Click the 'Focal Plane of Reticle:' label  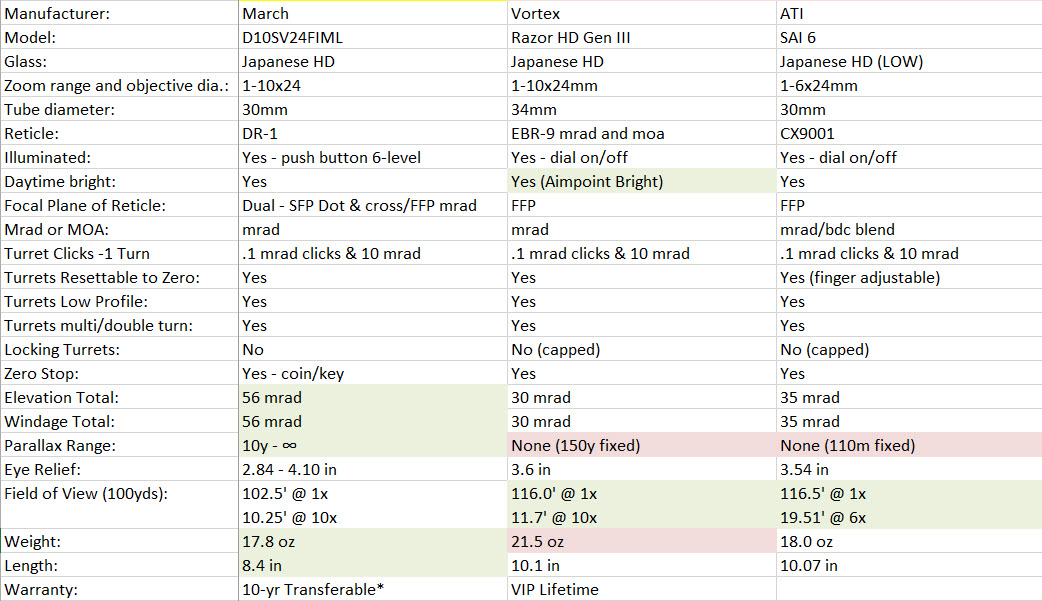coord(120,205)
